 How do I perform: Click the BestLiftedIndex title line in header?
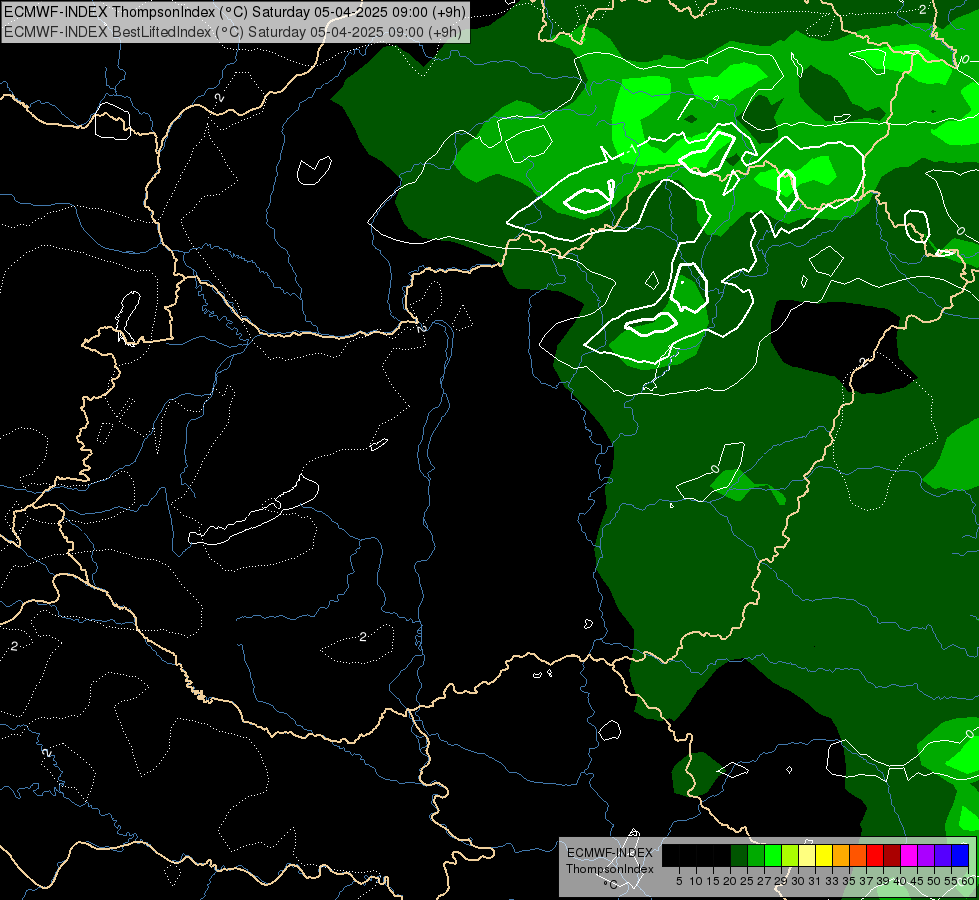coord(233,32)
